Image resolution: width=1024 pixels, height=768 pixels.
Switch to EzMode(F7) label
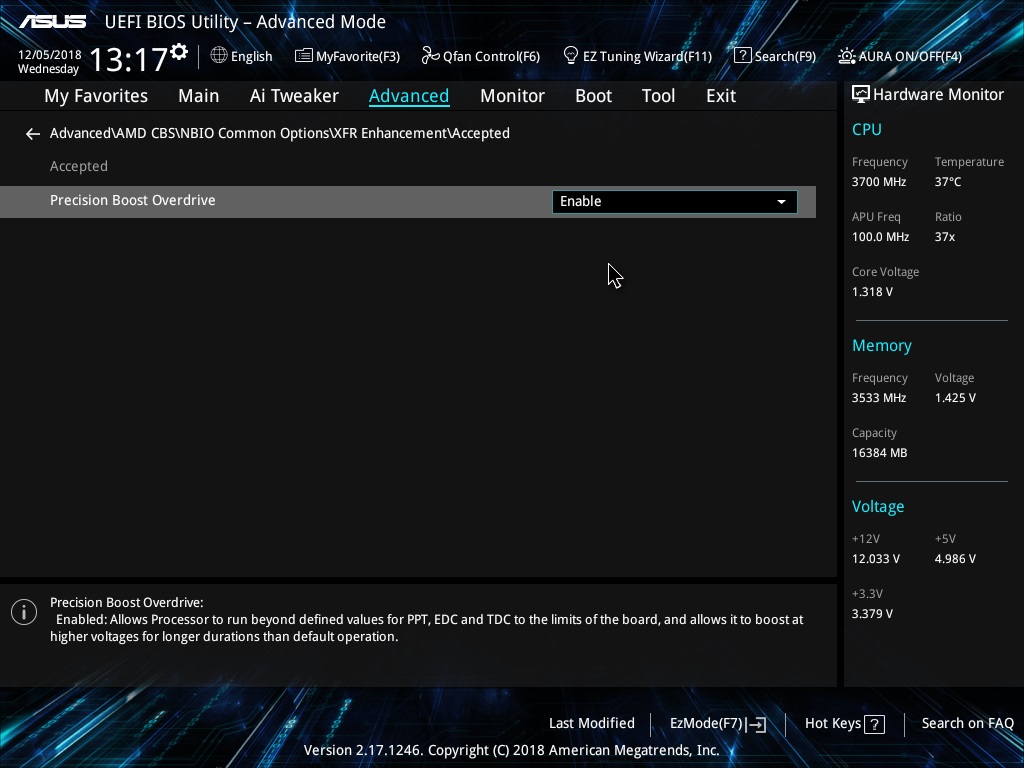point(707,724)
